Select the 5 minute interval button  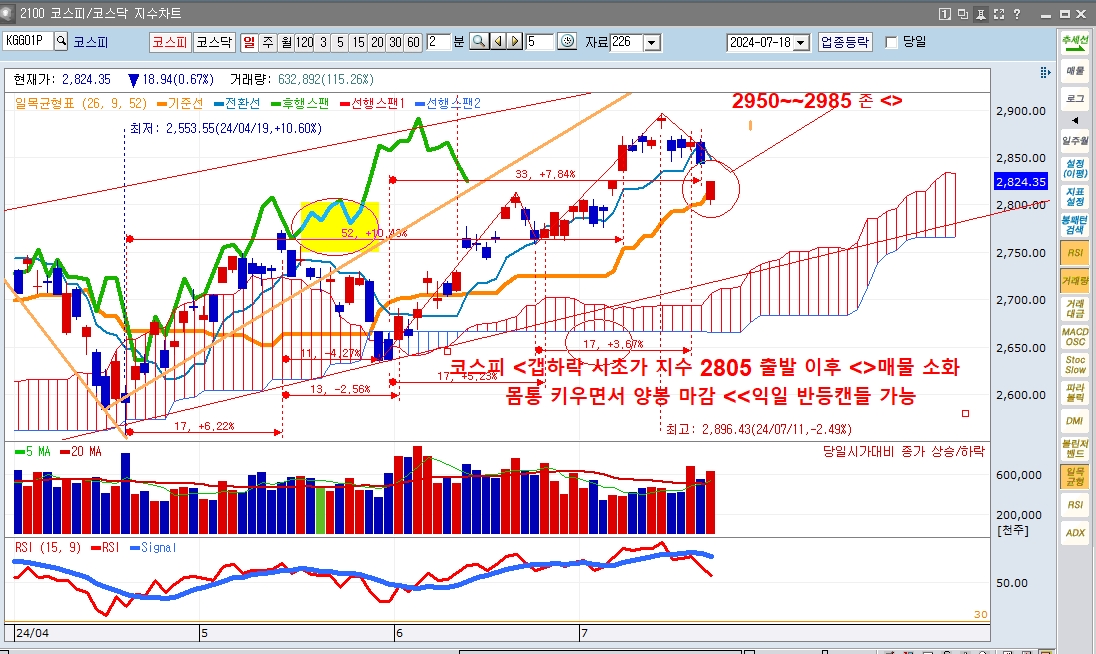click(x=340, y=42)
